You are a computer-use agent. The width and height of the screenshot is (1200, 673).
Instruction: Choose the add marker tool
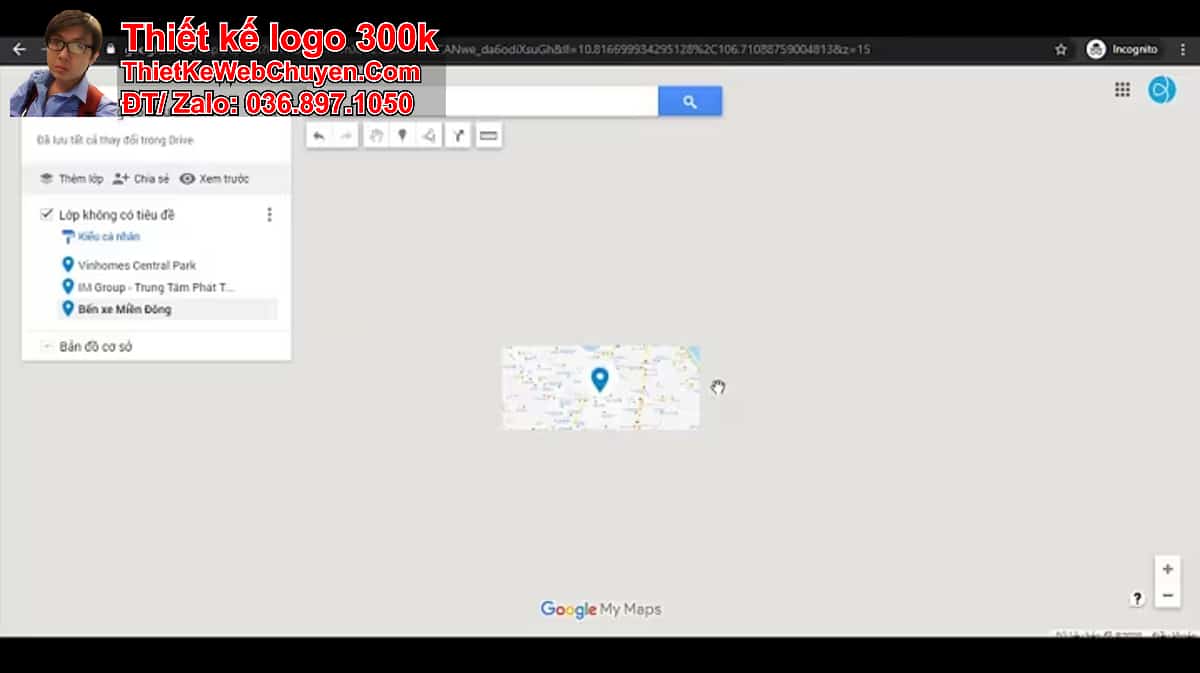point(402,136)
